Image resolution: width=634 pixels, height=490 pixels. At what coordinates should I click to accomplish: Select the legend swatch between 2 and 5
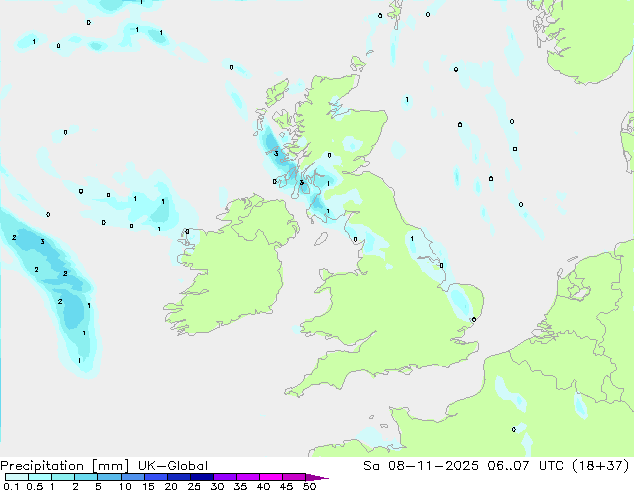(x=86, y=477)
